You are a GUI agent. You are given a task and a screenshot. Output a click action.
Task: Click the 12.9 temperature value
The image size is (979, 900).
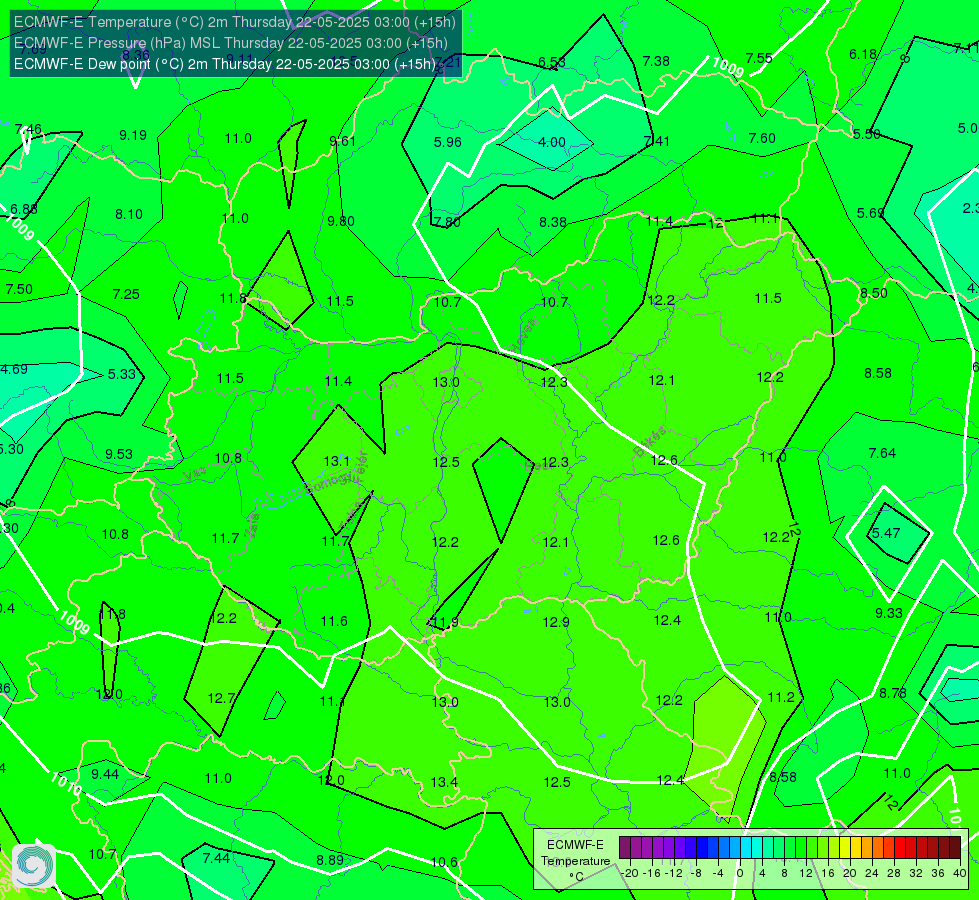coord(556,623)
